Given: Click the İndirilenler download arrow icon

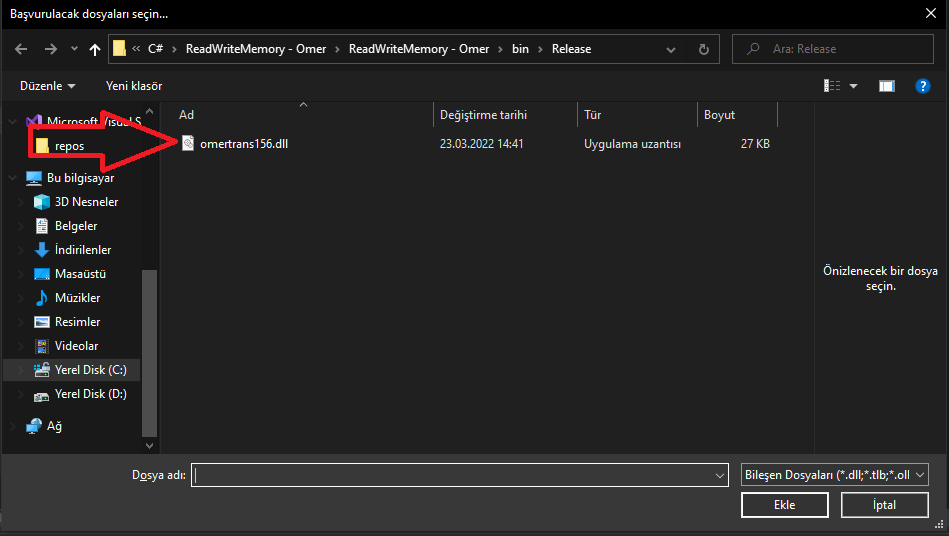Looking at the screenshot, I should coord(42,250).
